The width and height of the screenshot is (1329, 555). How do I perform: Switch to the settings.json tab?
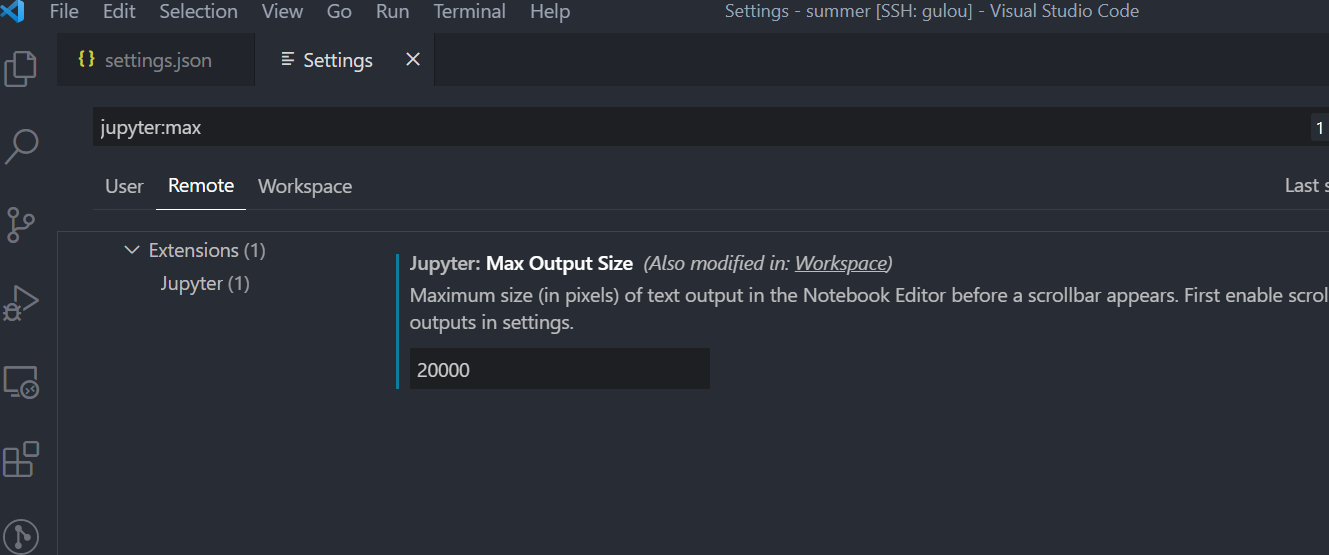(157, 60)
